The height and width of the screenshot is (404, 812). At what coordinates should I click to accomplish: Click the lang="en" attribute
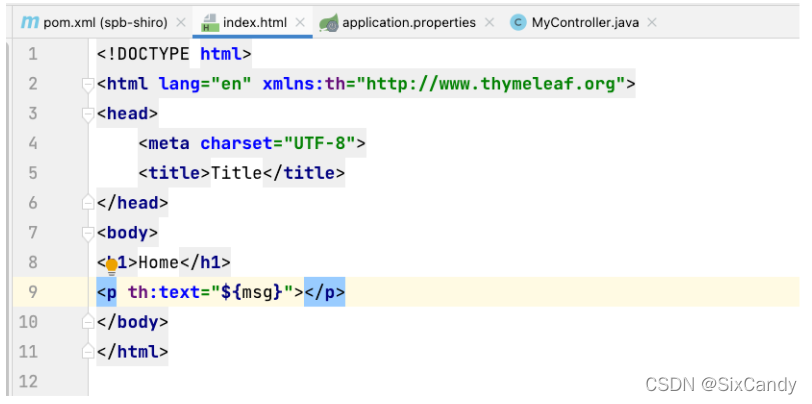point(205,84)
